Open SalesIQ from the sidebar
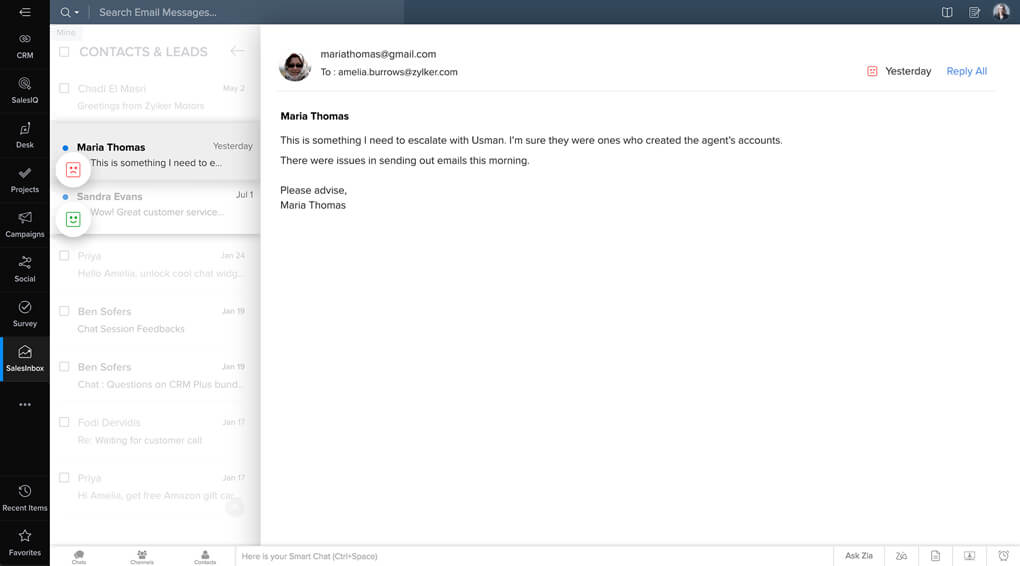 tap(25, 90)
